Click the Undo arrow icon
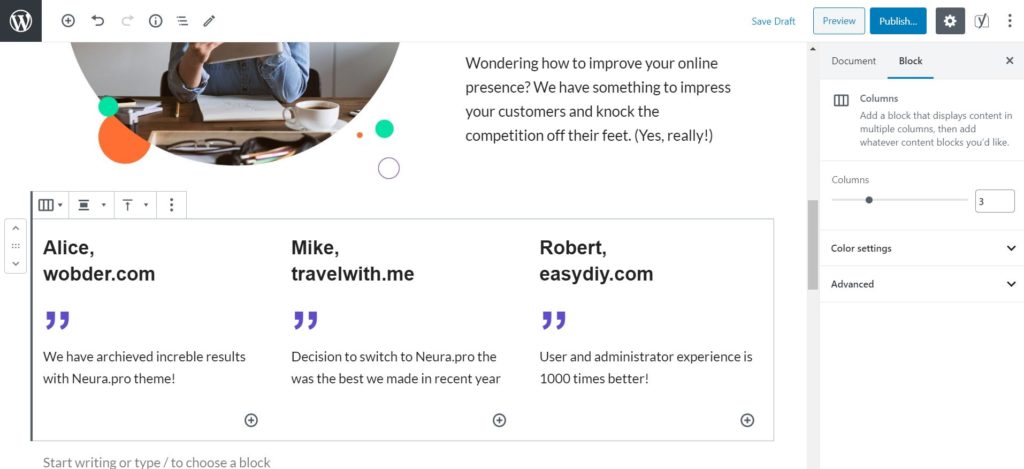1024x469 pixels. pyautogui.click(x=98, y=21)
